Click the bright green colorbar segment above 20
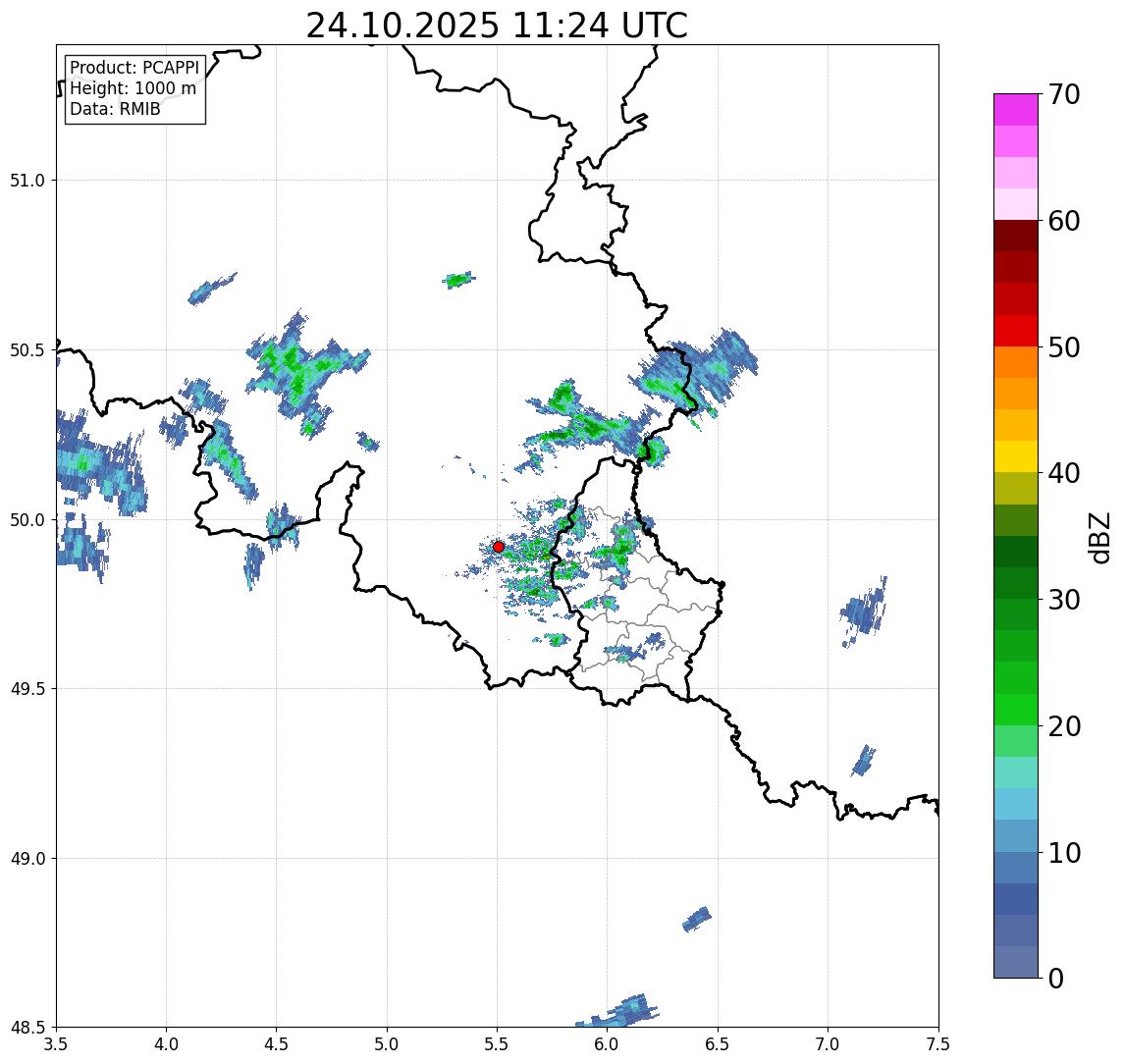1124x1064 pixels. point(1016,709)
